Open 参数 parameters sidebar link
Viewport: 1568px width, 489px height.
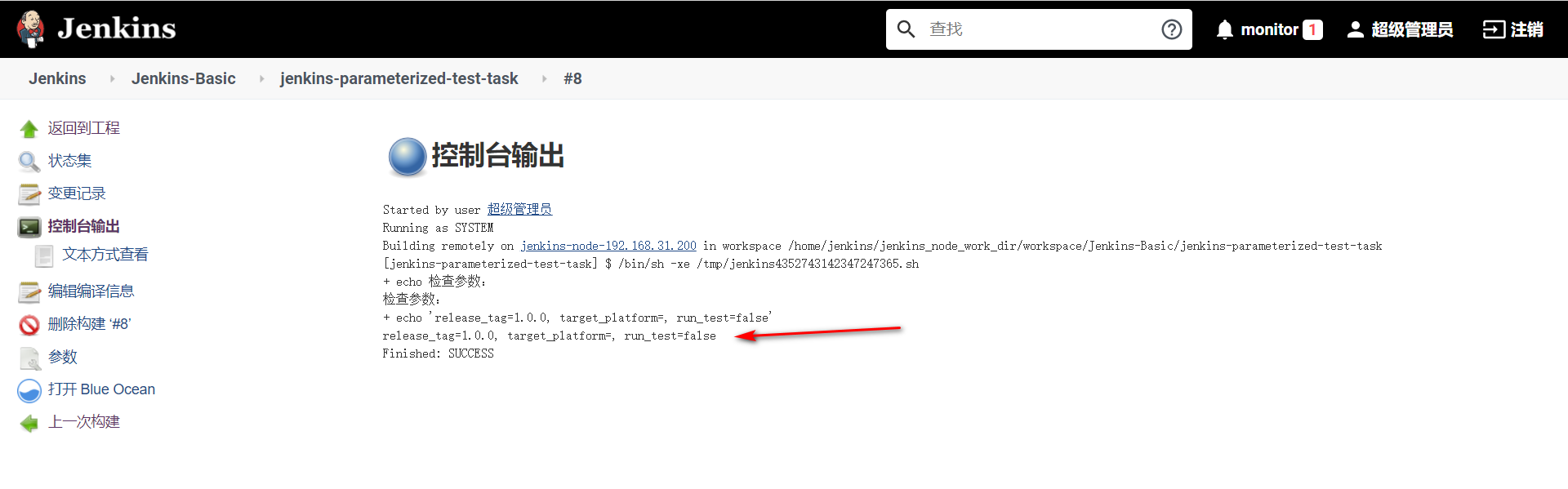63,357
